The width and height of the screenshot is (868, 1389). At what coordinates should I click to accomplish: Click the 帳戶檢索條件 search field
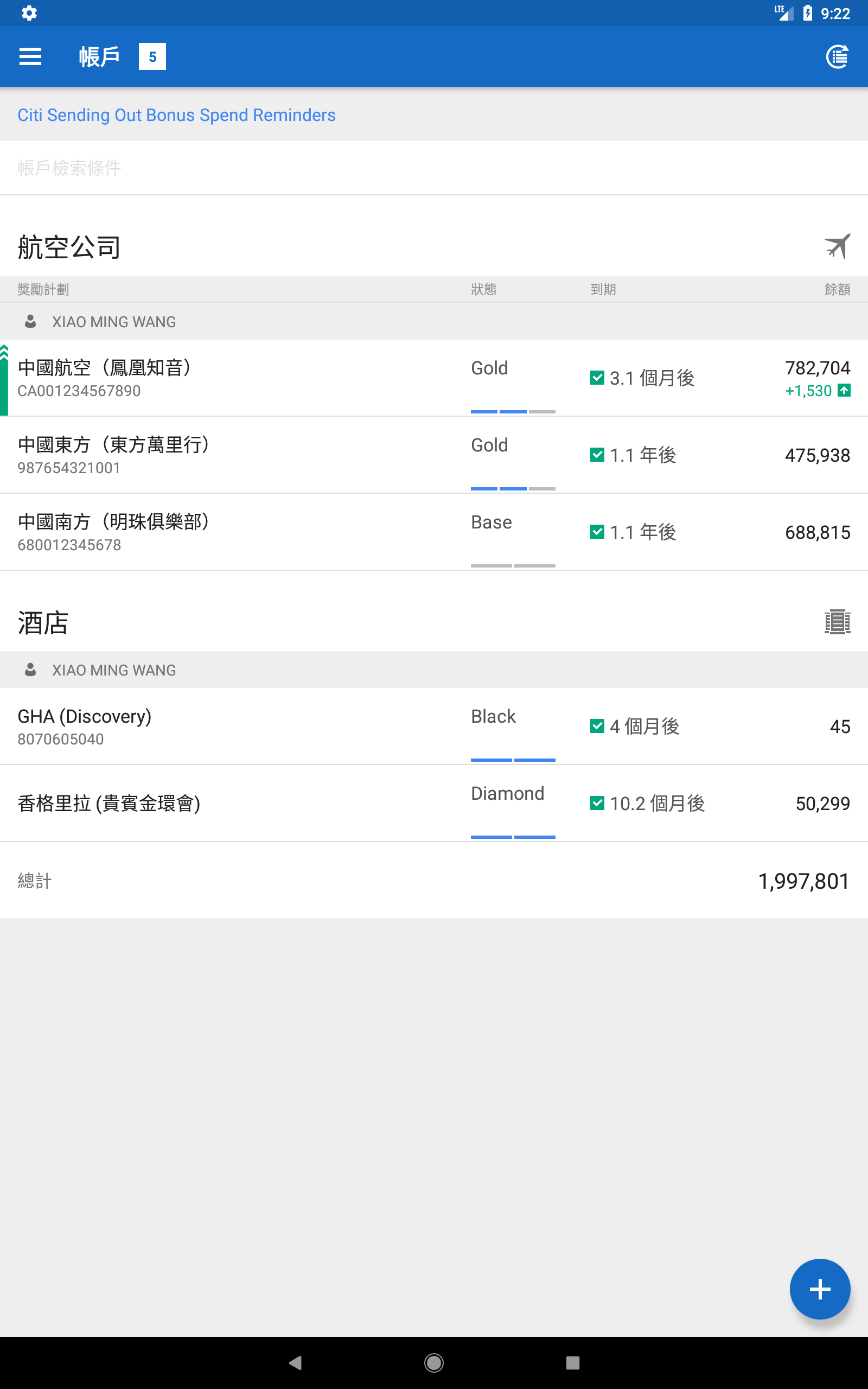pyautogui.click(x=434, y=168)
